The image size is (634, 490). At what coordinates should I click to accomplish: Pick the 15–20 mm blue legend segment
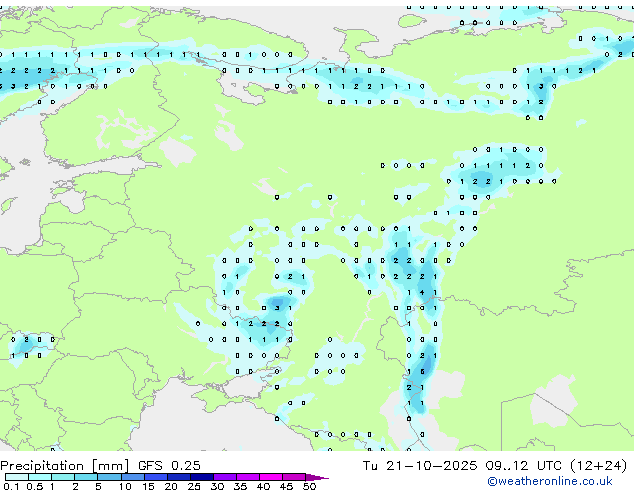[156, 477]
